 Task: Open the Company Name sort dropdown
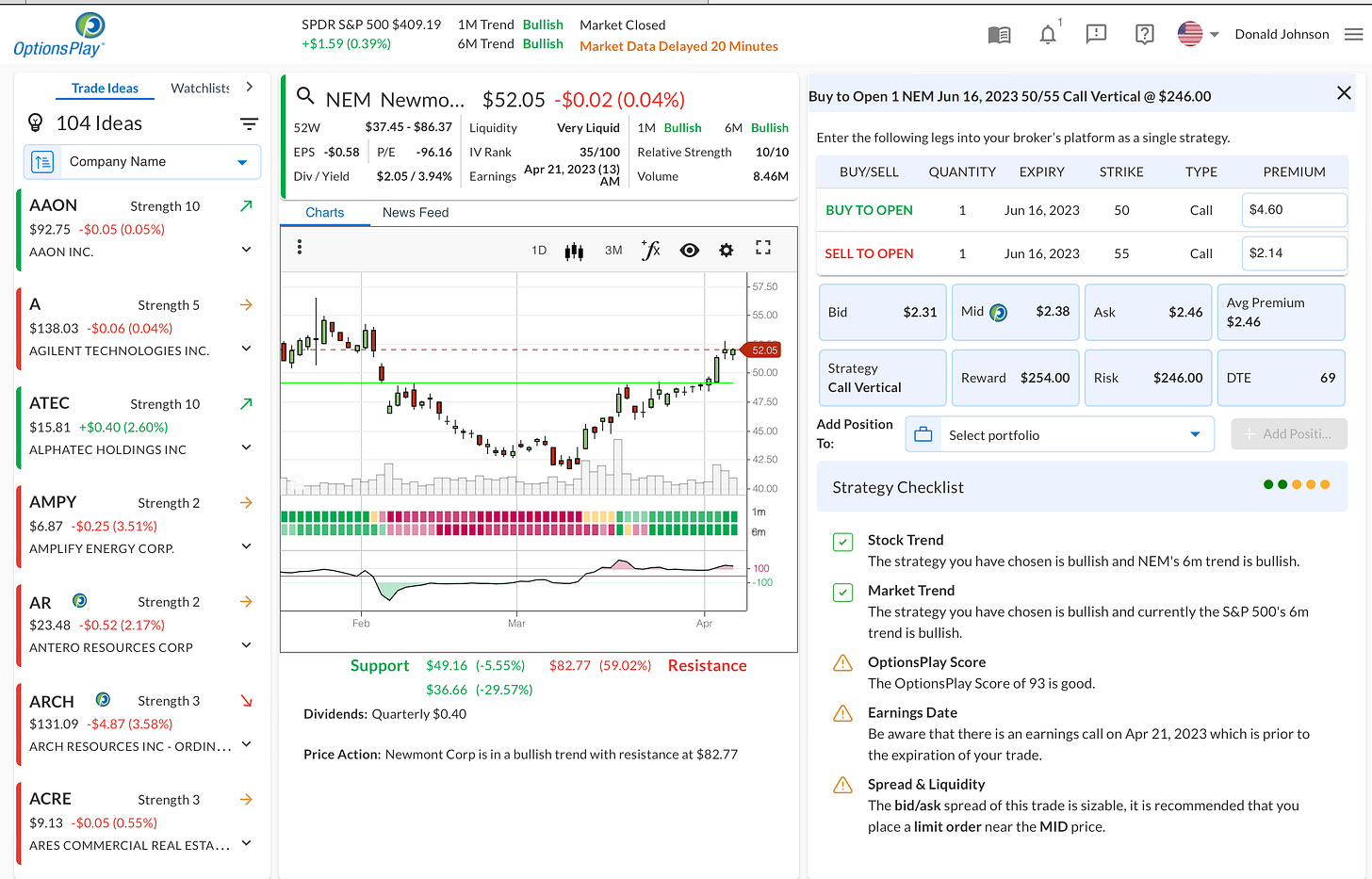(x=142, y=162)
